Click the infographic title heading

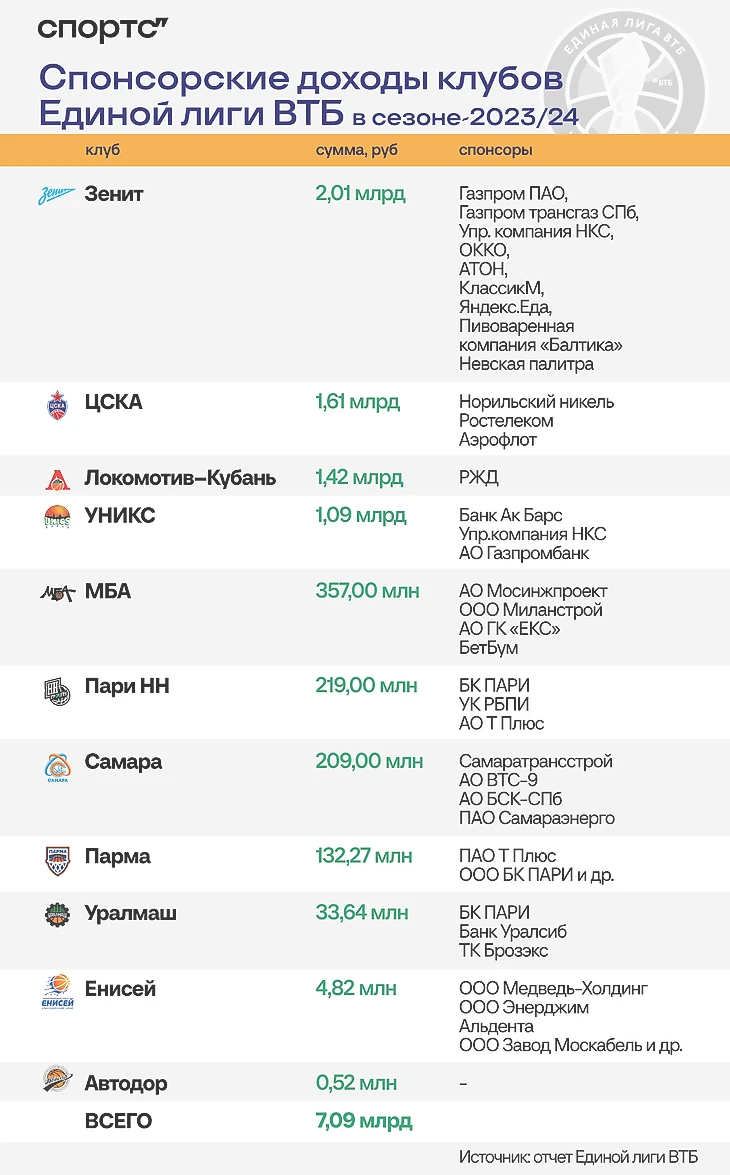[x=309, y=95]
